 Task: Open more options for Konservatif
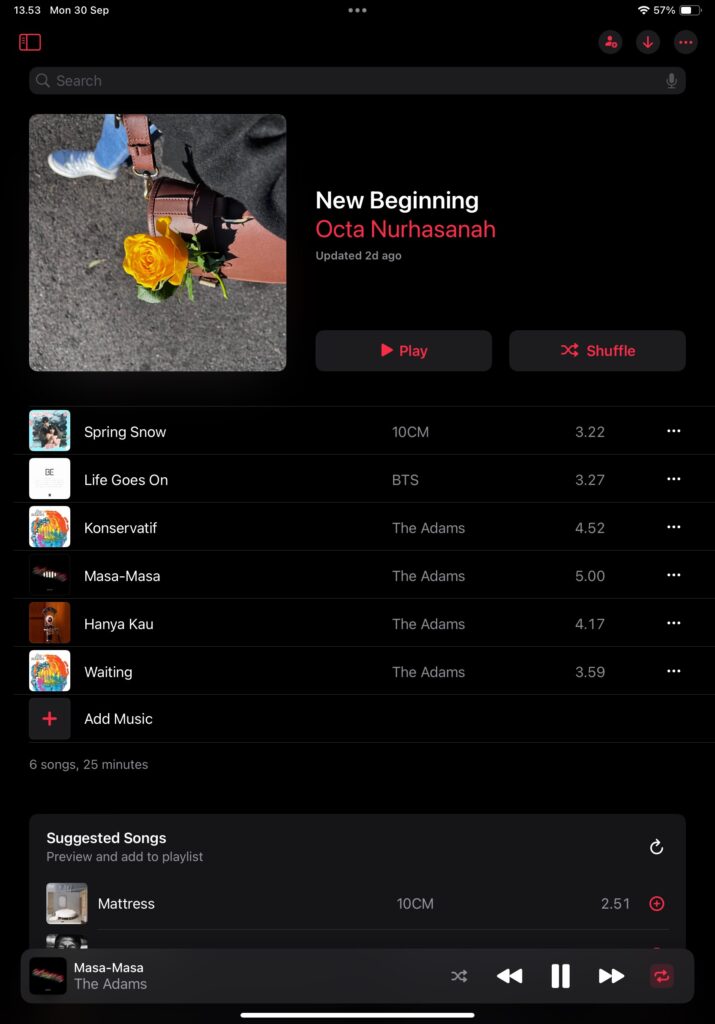tap(674, 527)
